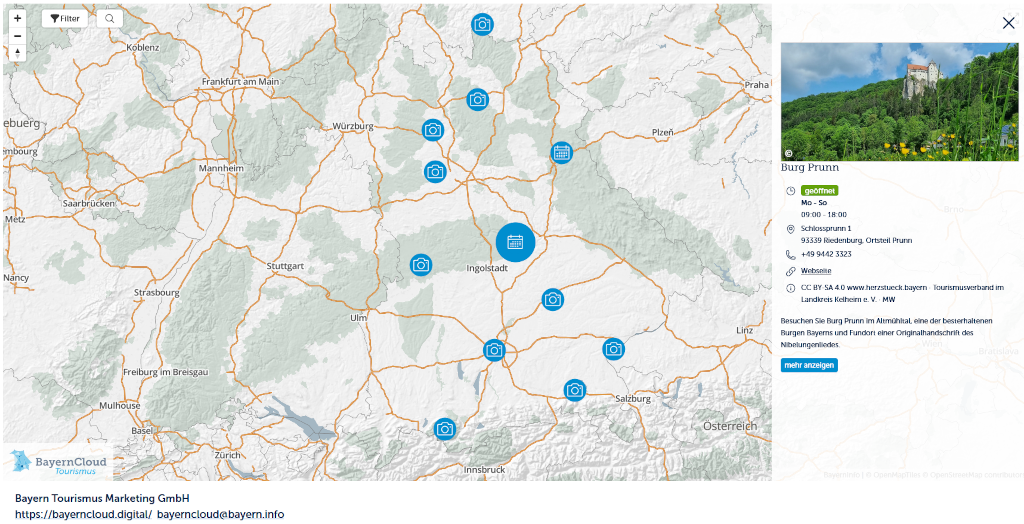This screenshot has width=1024, height=524.
Task: Open the Filter options
Action: point(65,18)
